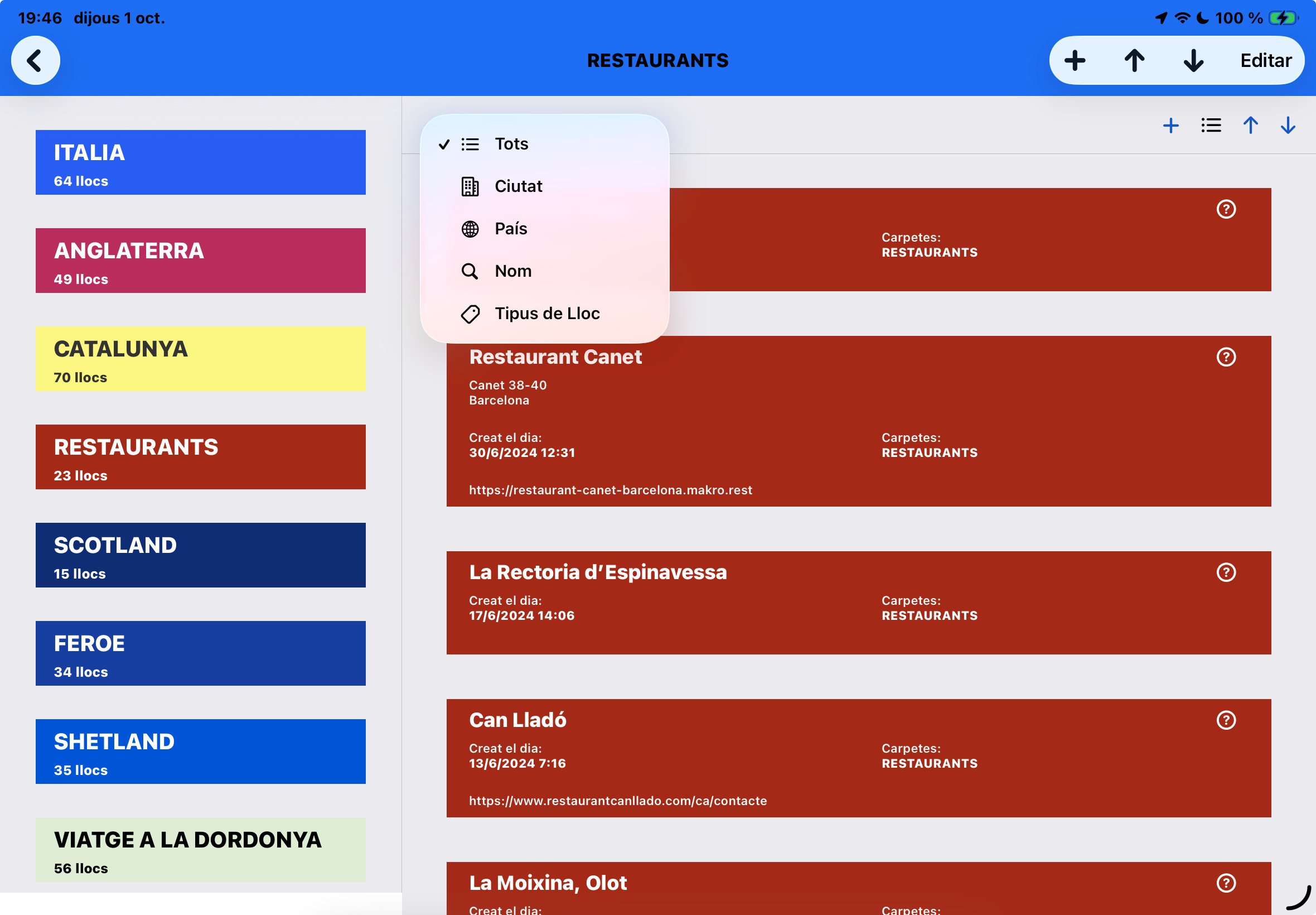The height and width of the screenshot is (915, 1316).
Task: Tap the 19:46 clock in status bar
Action: click(40, 18)
